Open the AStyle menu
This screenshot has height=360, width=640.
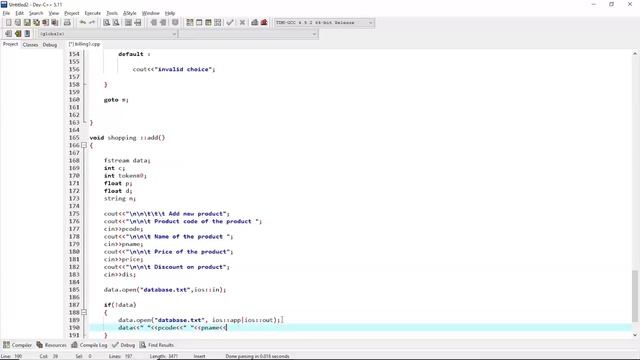[x=130, y=13]
